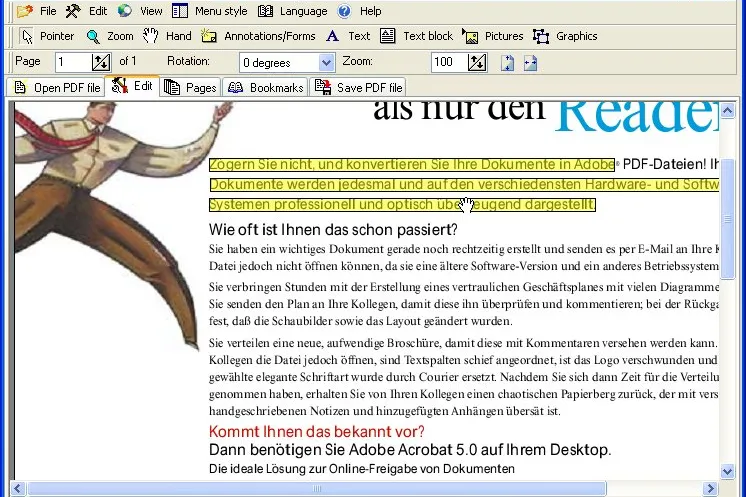
Task: Open the Help menu
Action: point(360,11)
